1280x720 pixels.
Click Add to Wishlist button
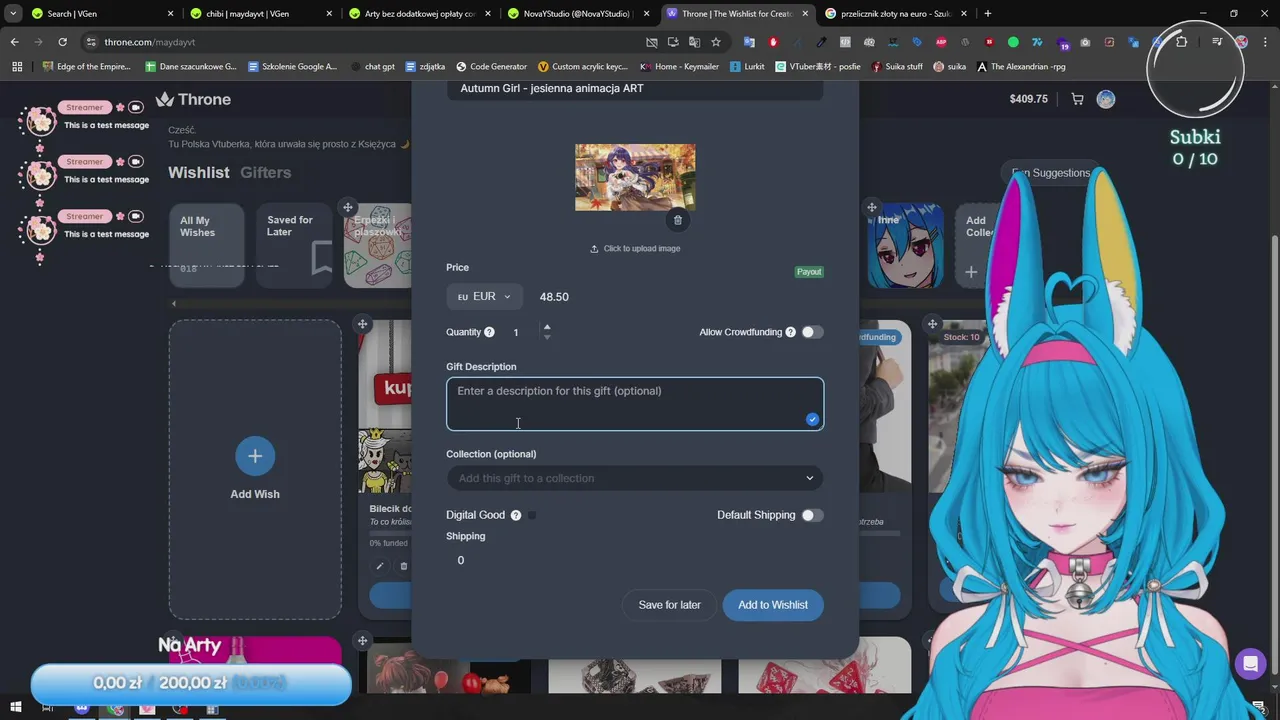pyautogui.click(x=773, y=605)
